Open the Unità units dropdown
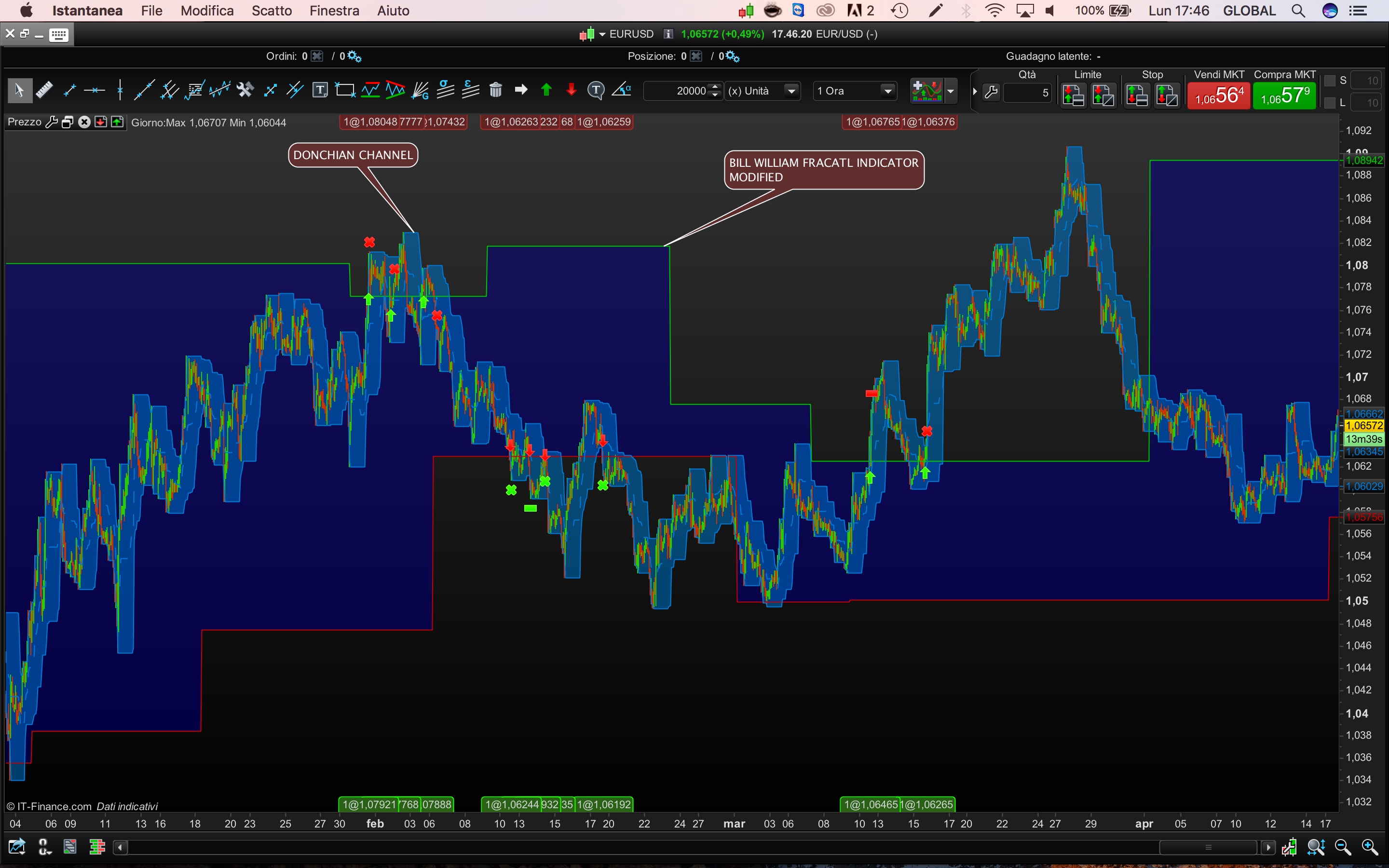The width and height of the screenshot is (1389, 868). point(791,91)
